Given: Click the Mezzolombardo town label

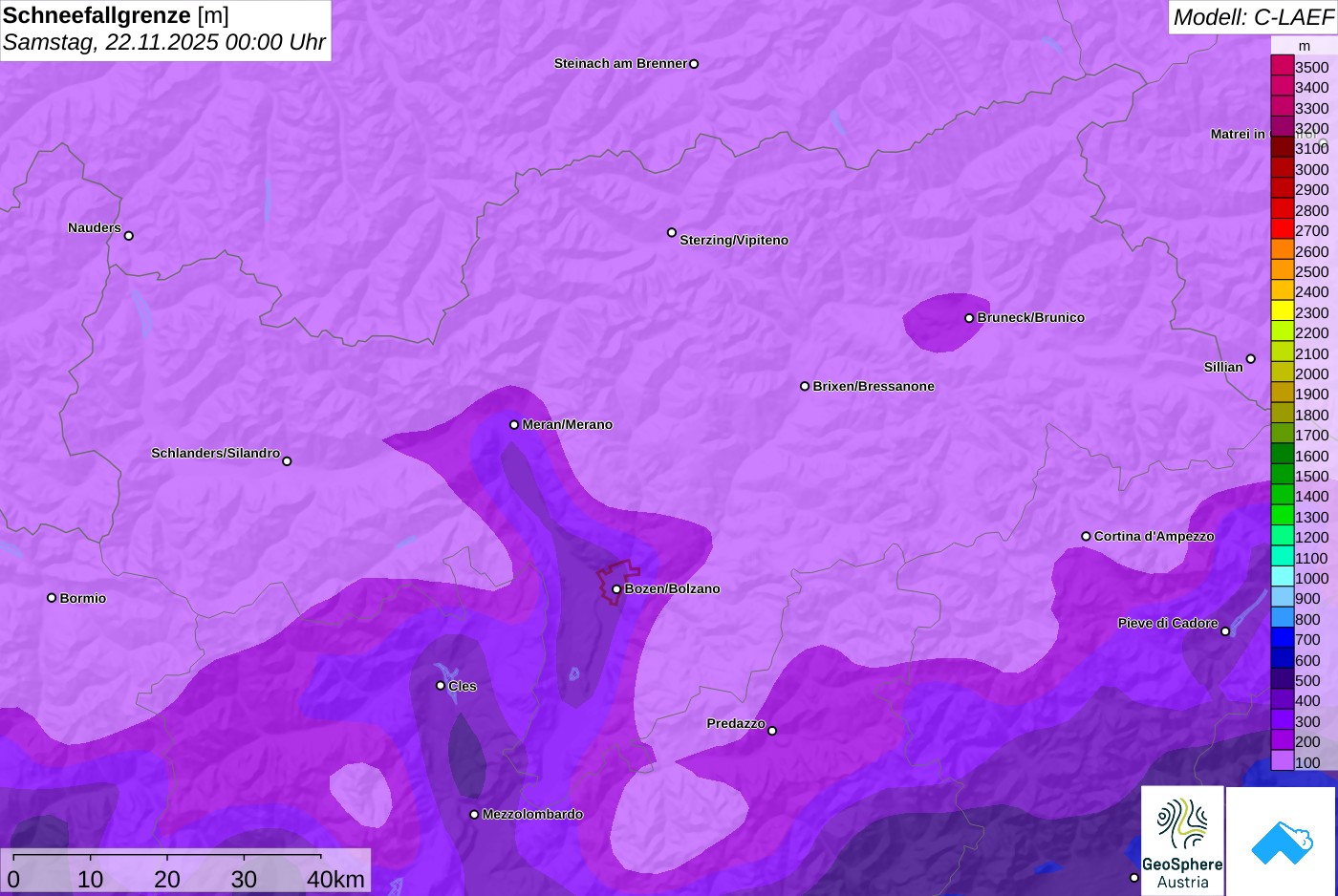Looking at the screenshot, I should 532,815.
